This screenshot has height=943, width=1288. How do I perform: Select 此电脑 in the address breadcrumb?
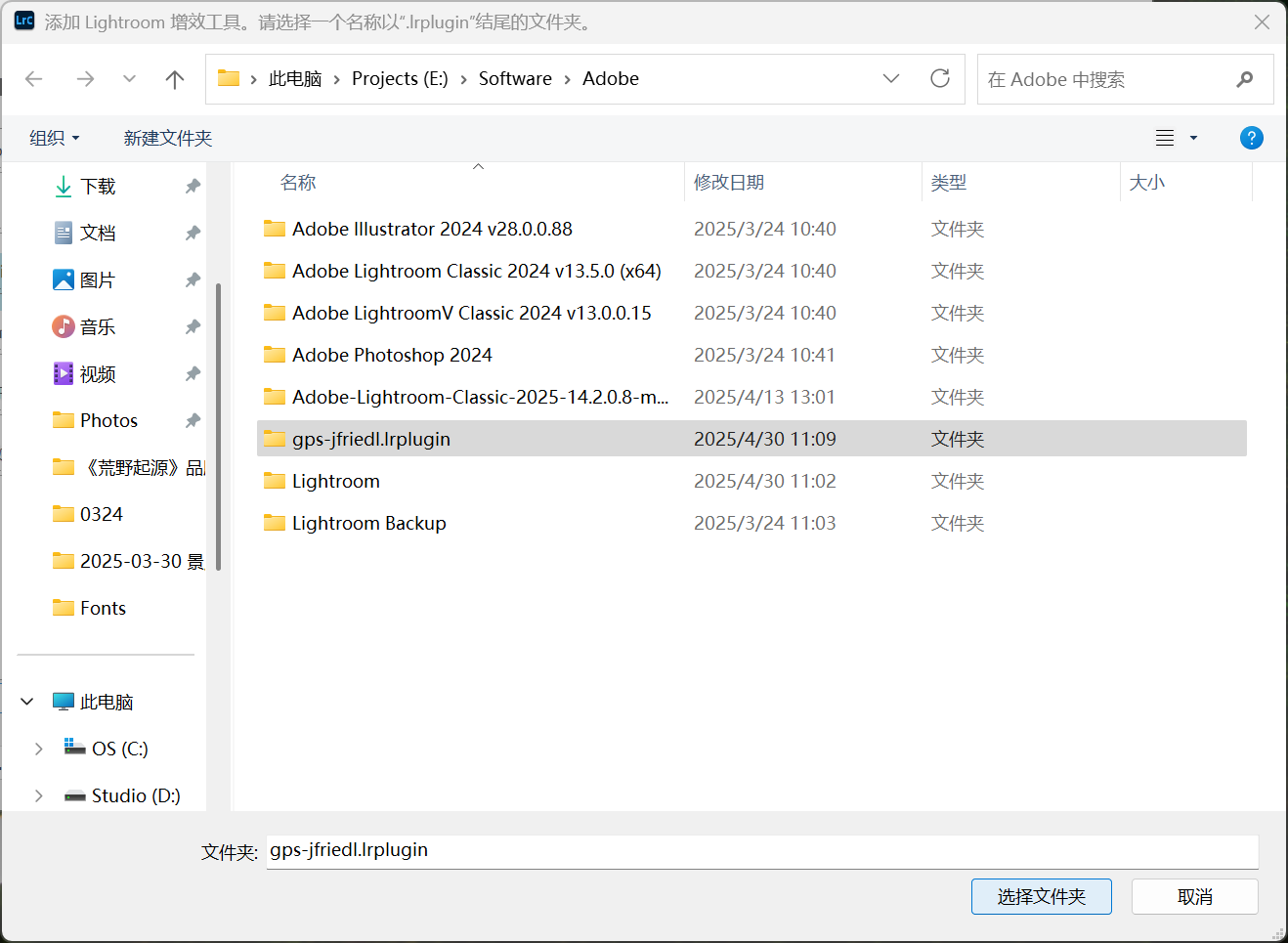295,79
